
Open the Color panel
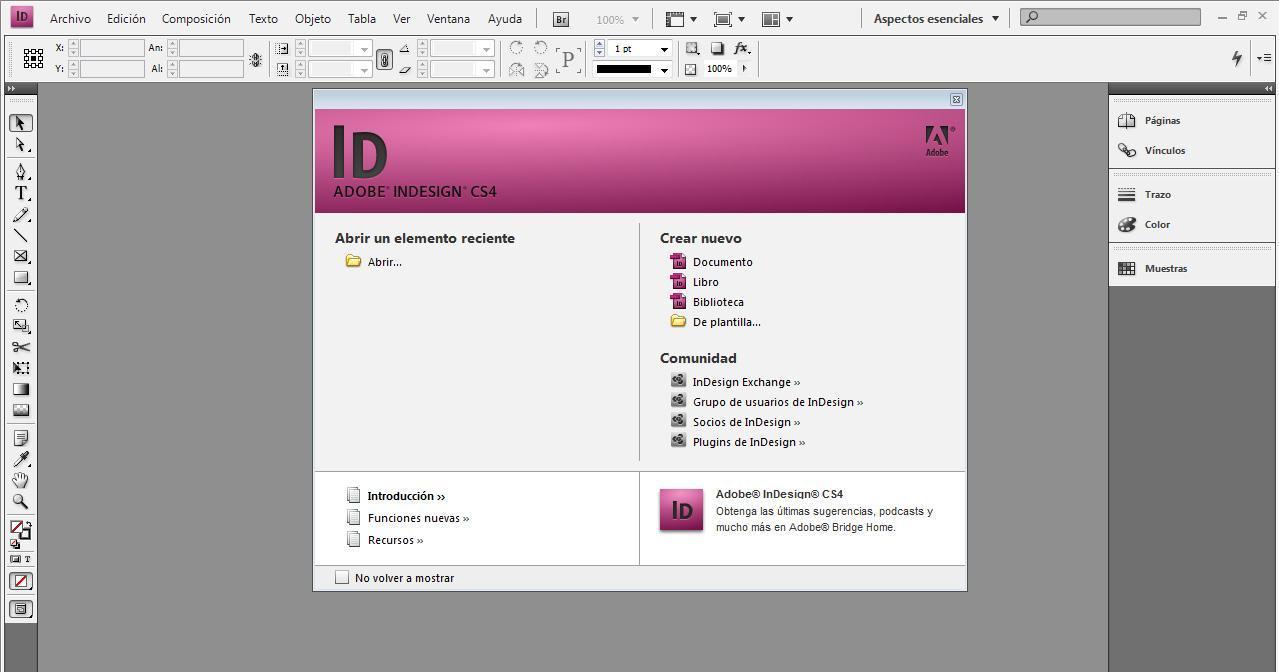(1157, 224)
